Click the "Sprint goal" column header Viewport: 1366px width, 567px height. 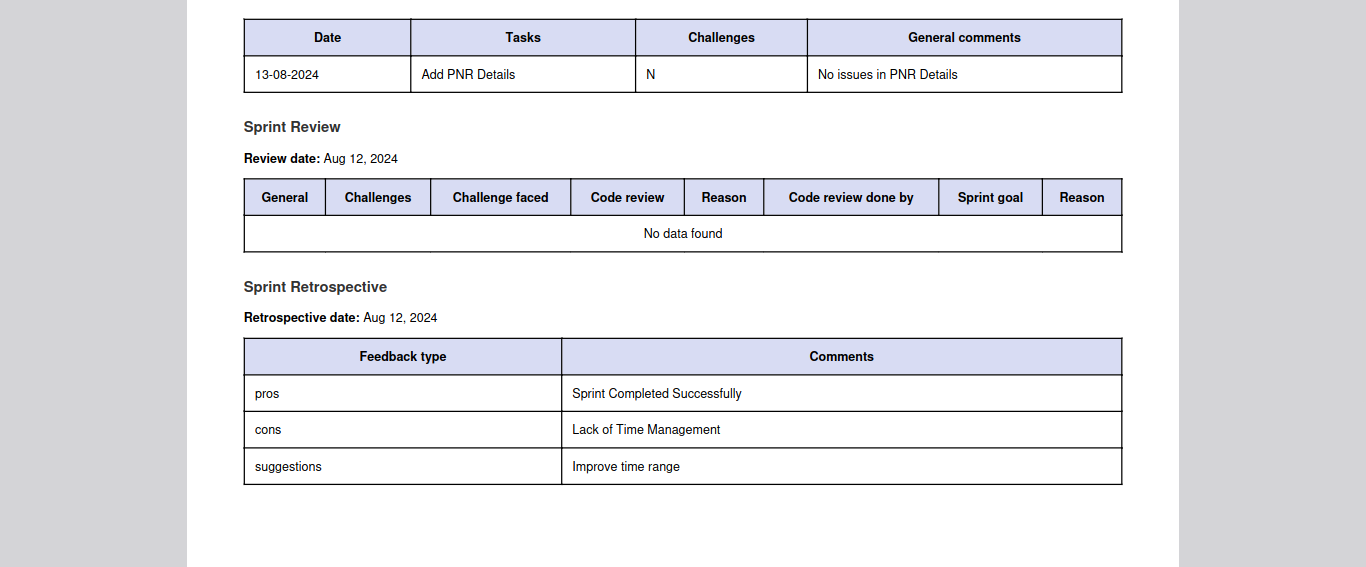[x=990, y=198]
